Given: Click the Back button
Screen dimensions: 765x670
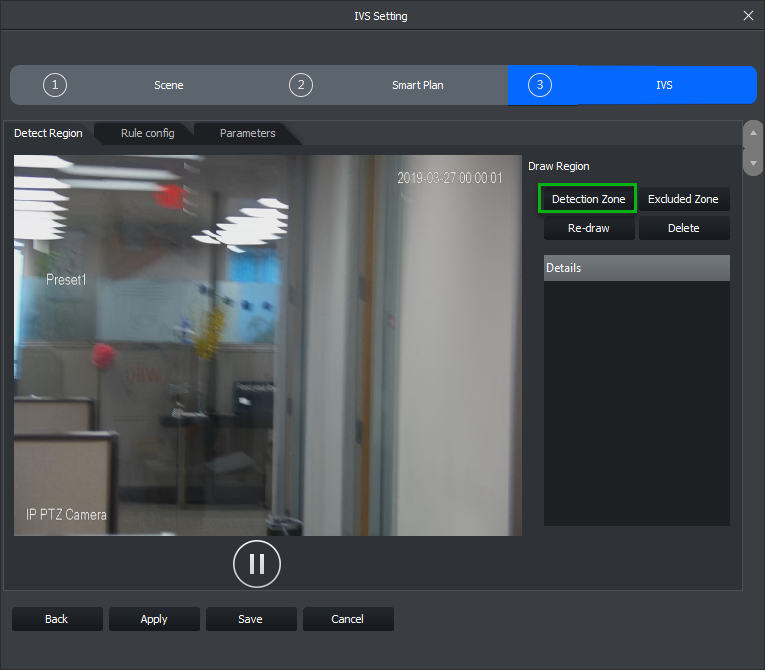Looking at the screenshot, I should coord(57,619).
